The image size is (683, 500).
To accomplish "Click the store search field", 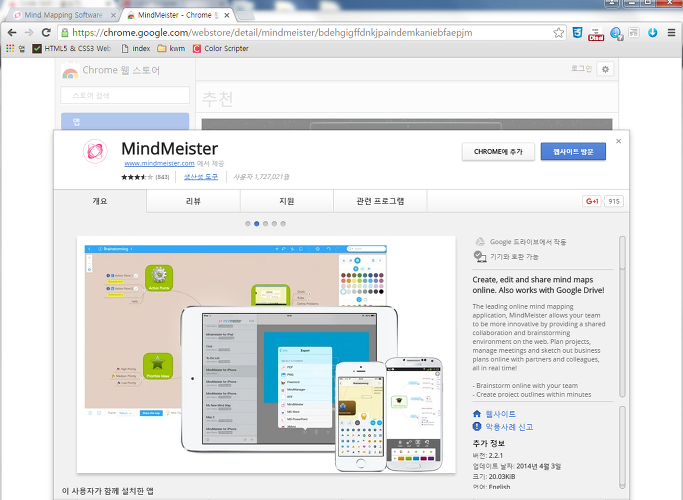I will pos(125,95).
